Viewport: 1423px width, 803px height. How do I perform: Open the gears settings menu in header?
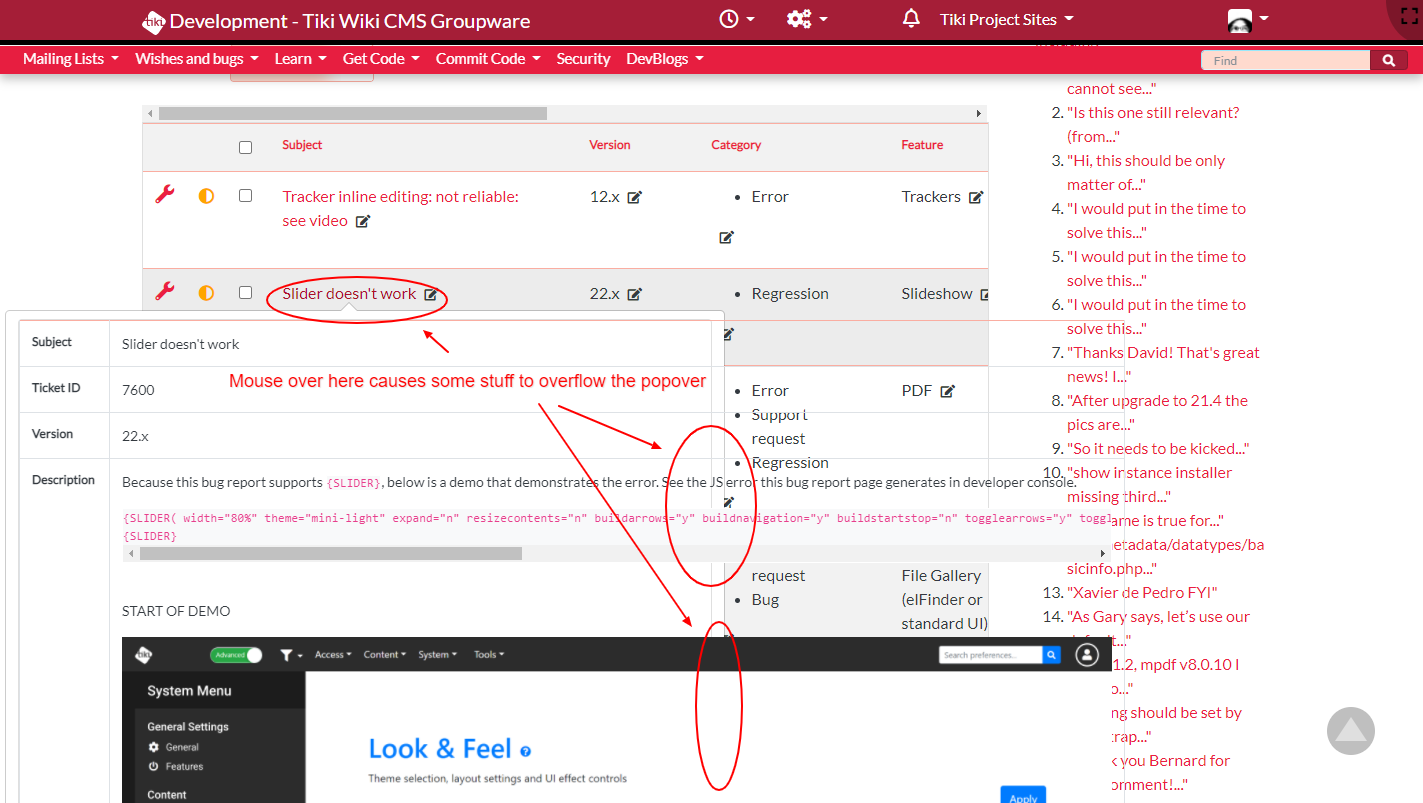pyautogui.click(x=806, y=19)
